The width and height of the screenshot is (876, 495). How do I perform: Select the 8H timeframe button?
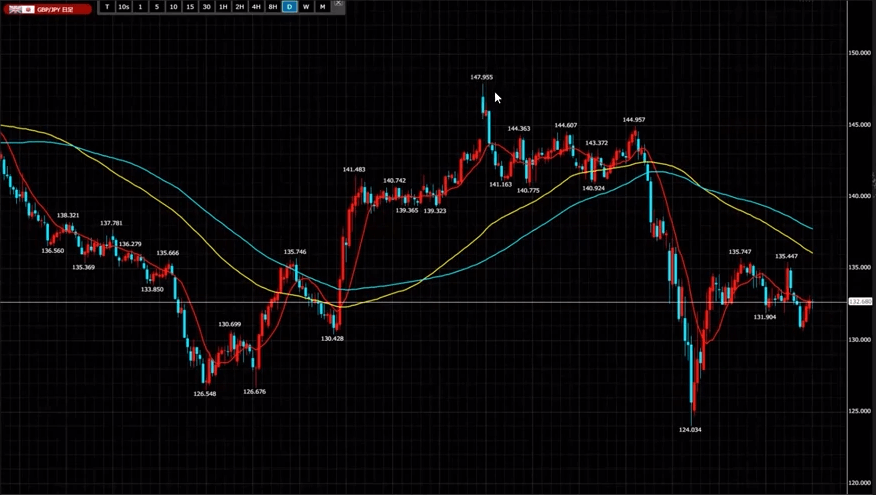click(273, 7)
